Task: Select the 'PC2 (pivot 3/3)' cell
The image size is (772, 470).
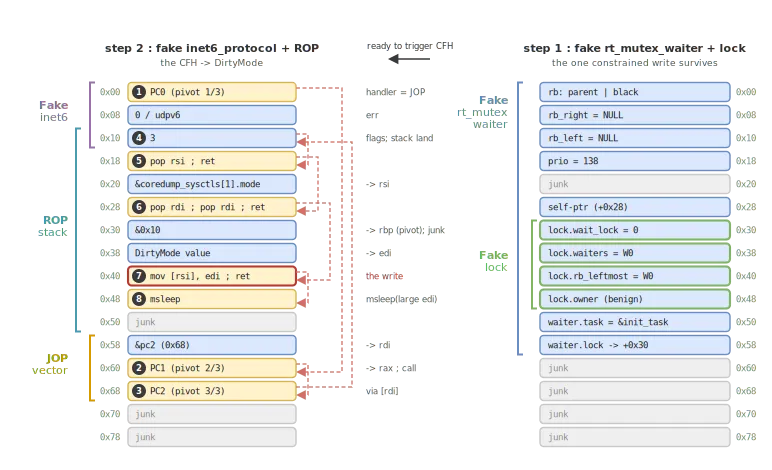Action: (x=212, y=391)
